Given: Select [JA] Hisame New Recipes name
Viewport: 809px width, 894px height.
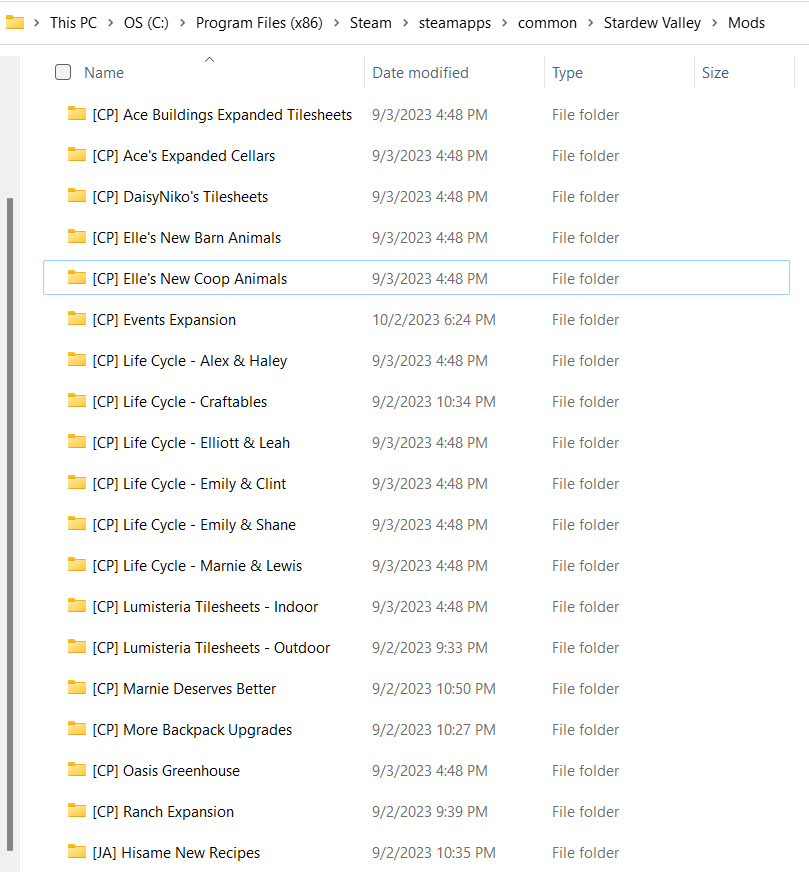Looking at the screenshot, I should [176, 854].
